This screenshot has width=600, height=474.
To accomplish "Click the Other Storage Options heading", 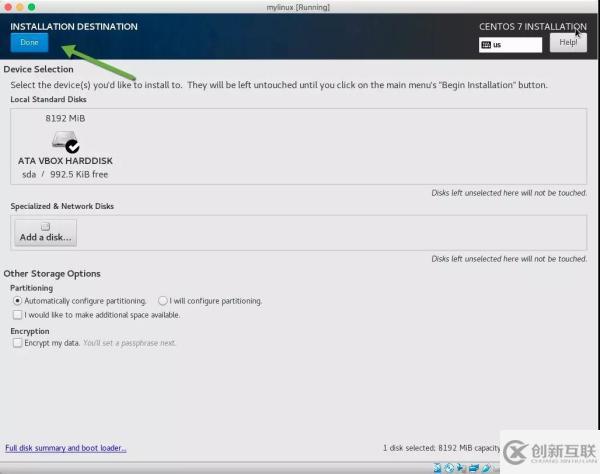I will tap(52, 274).
